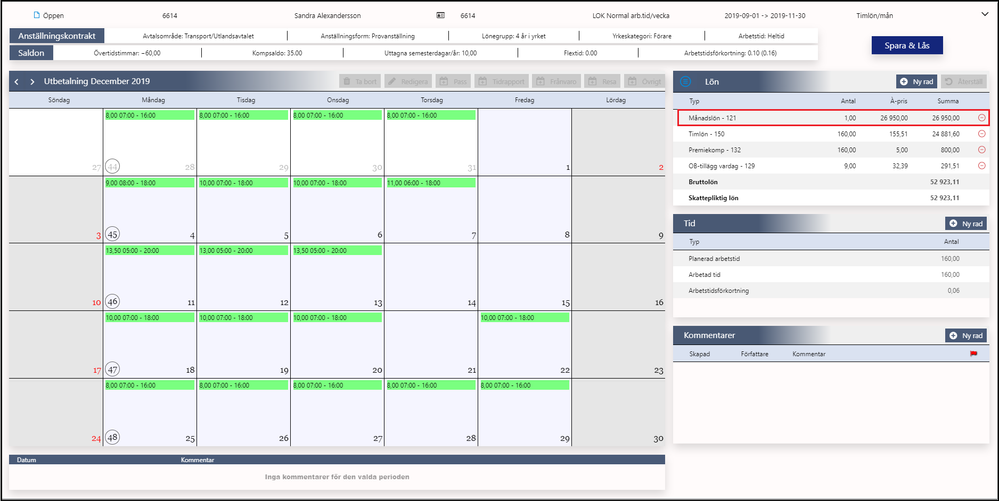Click the Tidrapport toolbar button

[x=501, y=82]
